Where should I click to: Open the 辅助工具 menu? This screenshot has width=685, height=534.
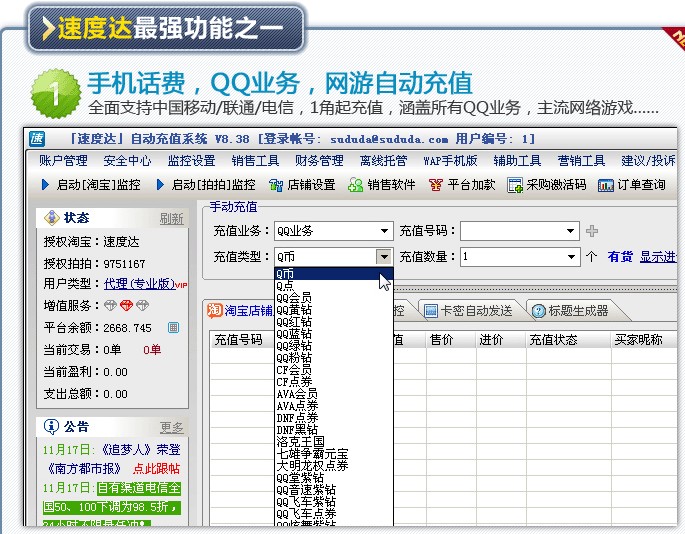(517, 161)
